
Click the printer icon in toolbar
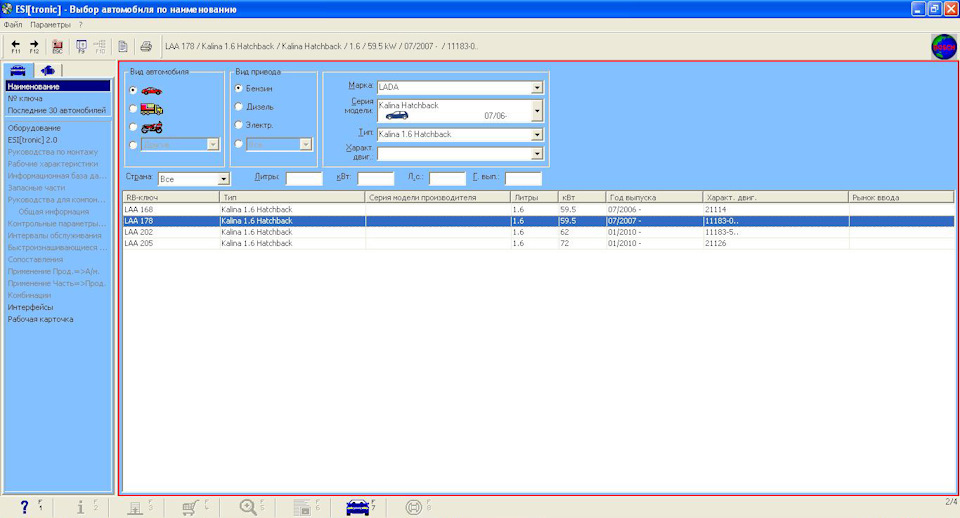(145, 46)
